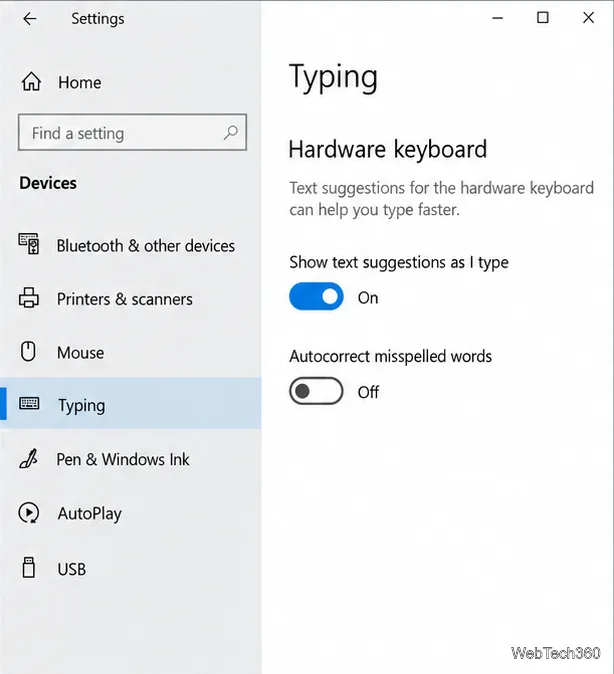Open Bluetooth & other devices page
The image size is (614, 674).
tap(131, 245)
